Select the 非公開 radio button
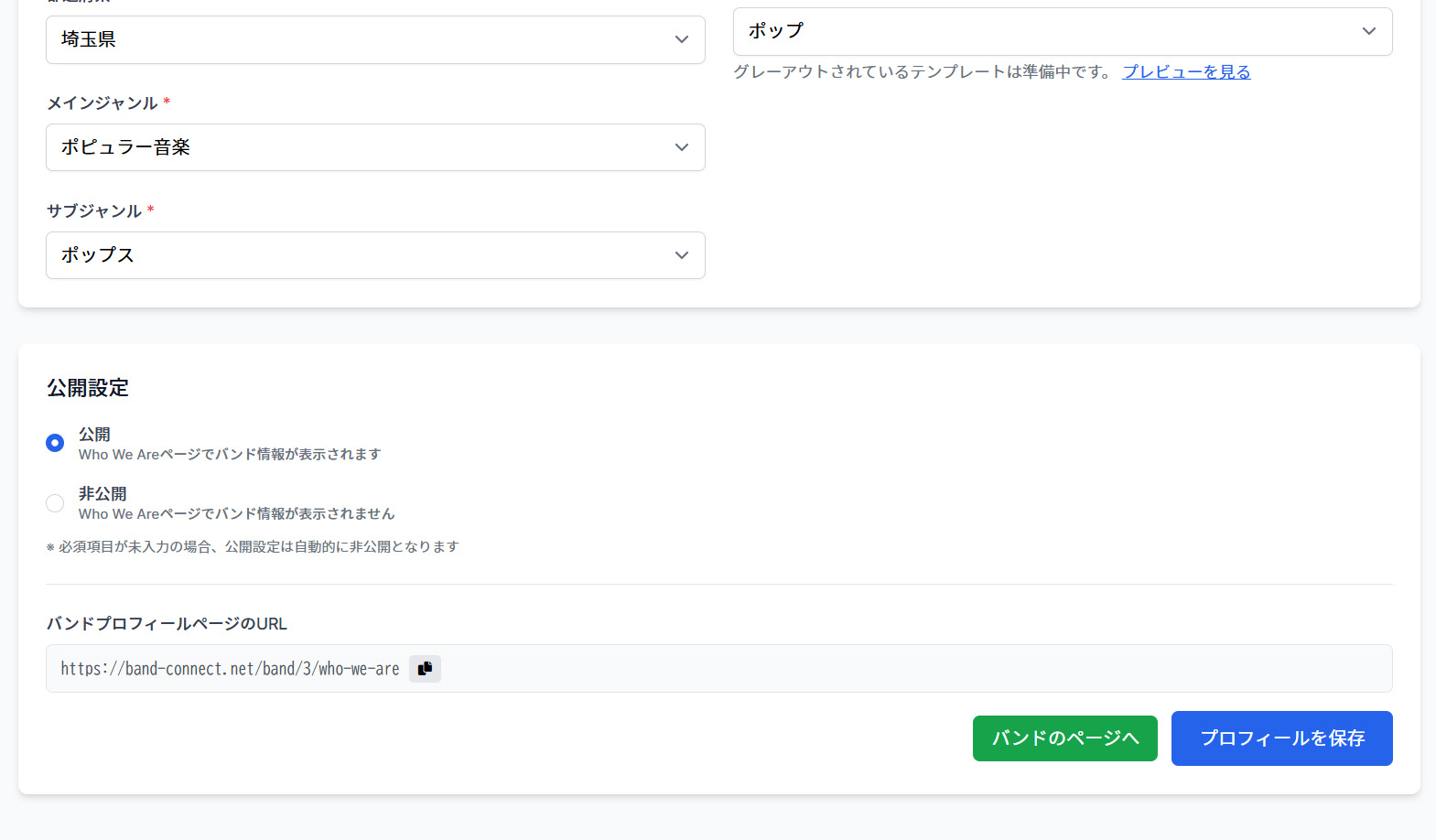The image size is (1436, 840). [x=55, y=503]
